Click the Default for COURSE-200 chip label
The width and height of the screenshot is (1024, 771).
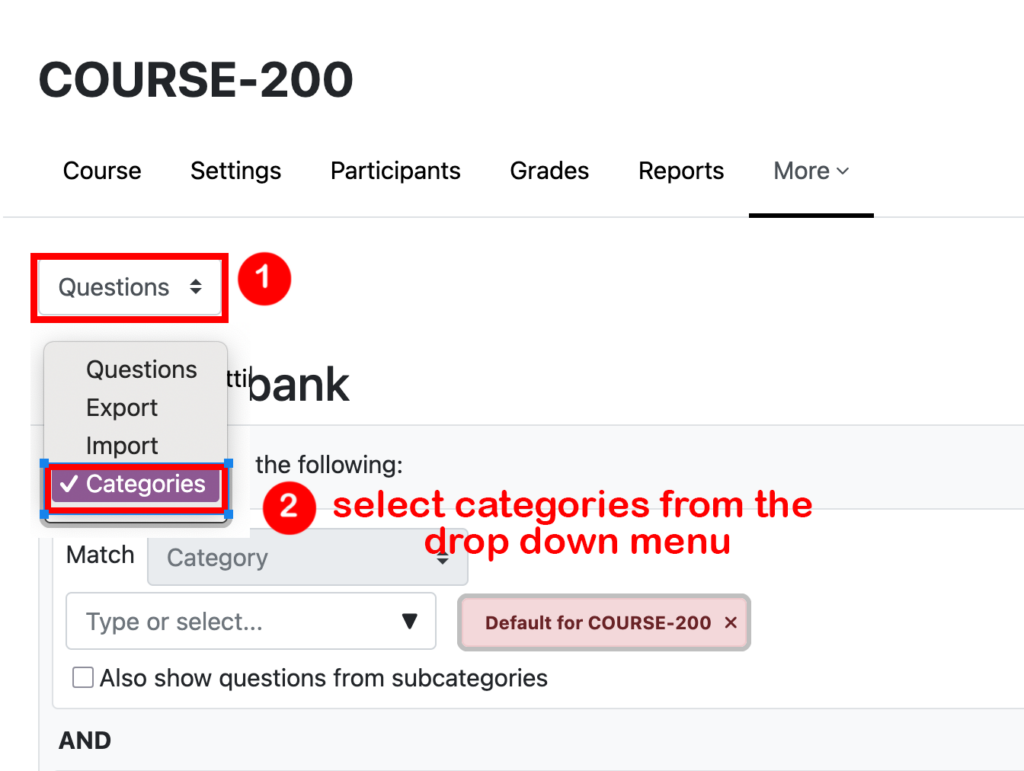pos(598,623)
